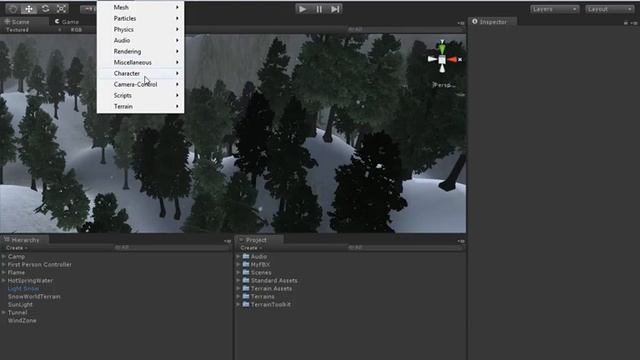Select the Scale tool

tap(61, 9)
